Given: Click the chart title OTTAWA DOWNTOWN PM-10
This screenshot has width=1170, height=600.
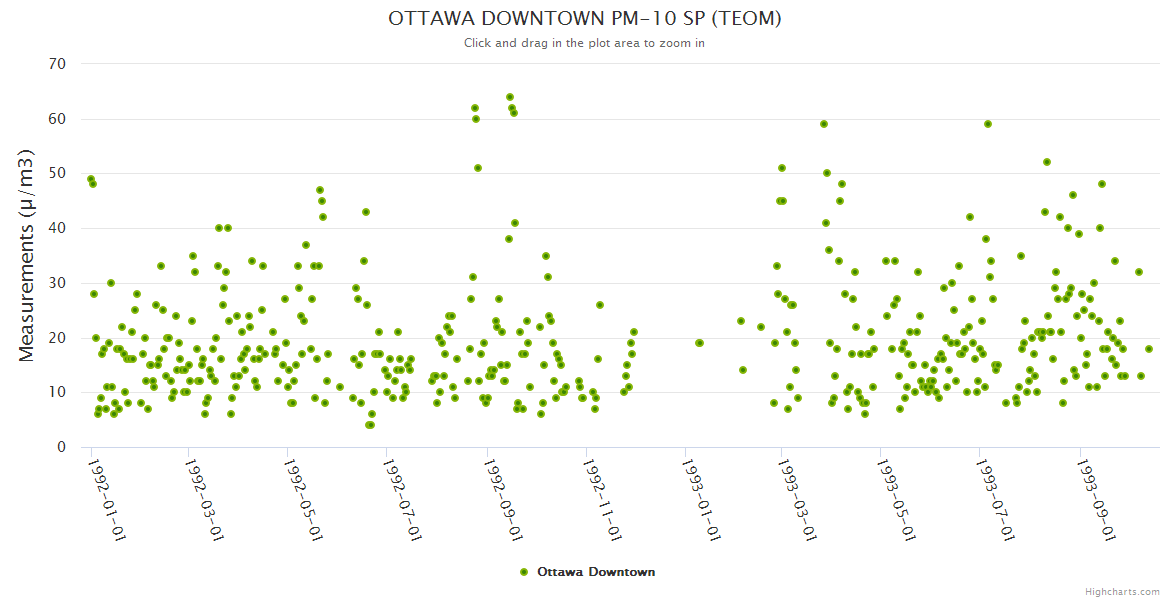Looking at the screenshot, I should 584,19.
